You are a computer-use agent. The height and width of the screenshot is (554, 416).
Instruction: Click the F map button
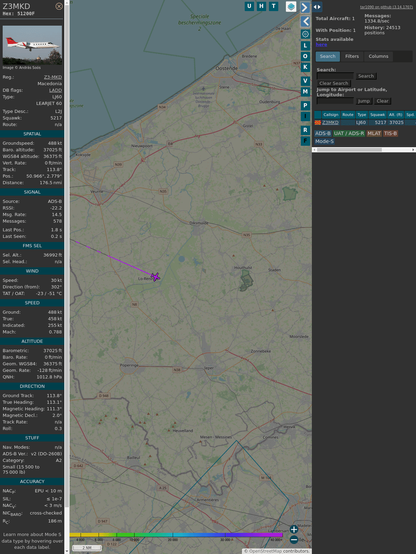point(305,141)
